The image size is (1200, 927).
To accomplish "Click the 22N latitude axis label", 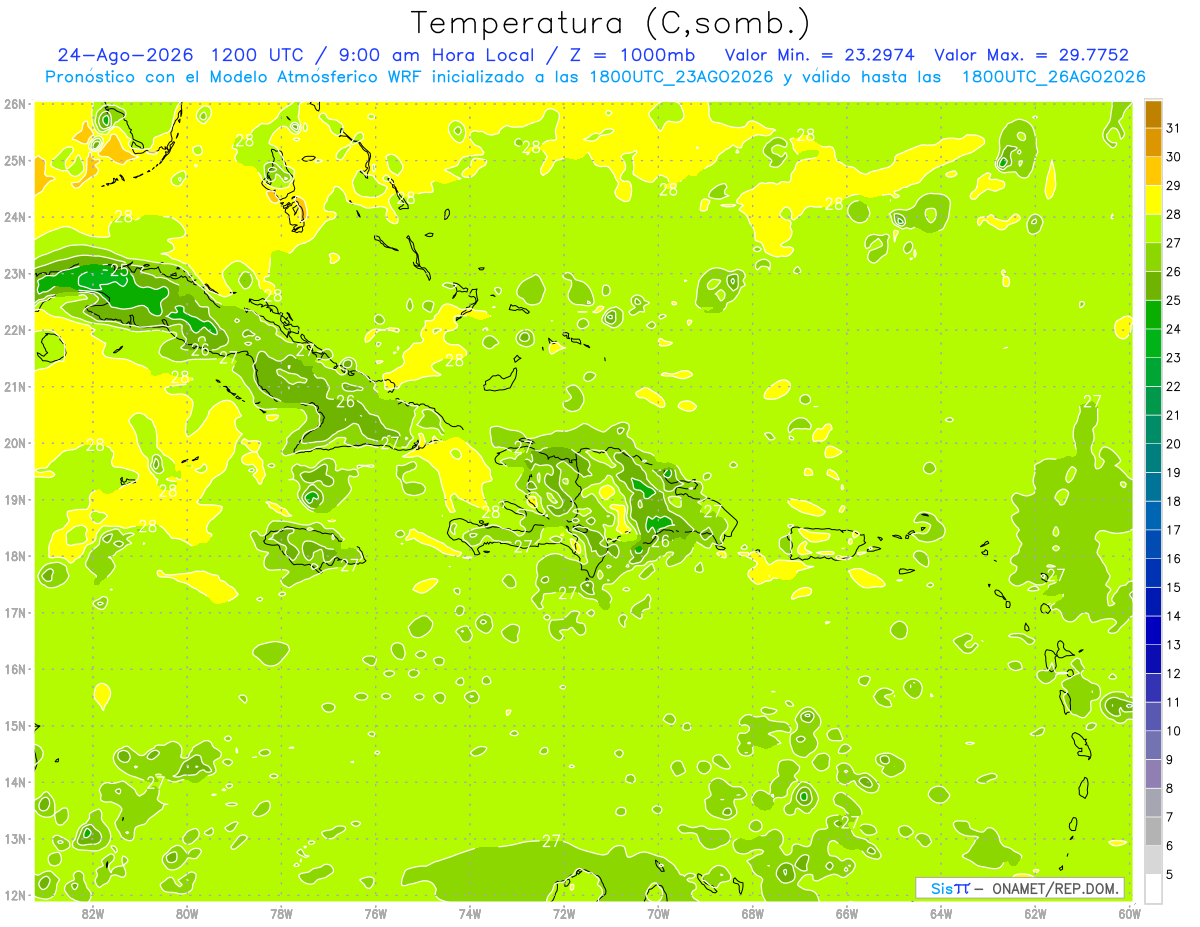I will pos(15,330).
